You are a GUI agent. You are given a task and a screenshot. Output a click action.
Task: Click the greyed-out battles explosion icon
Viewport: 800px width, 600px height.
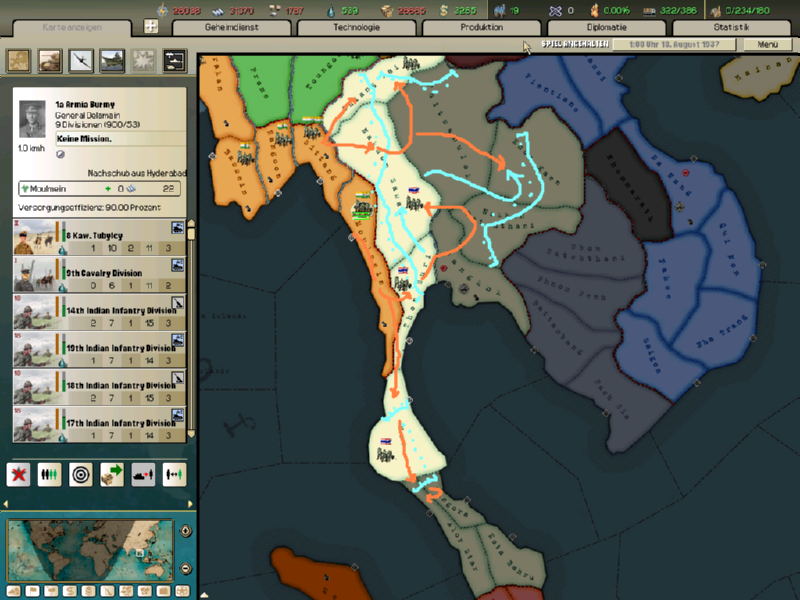pos(144,61)
